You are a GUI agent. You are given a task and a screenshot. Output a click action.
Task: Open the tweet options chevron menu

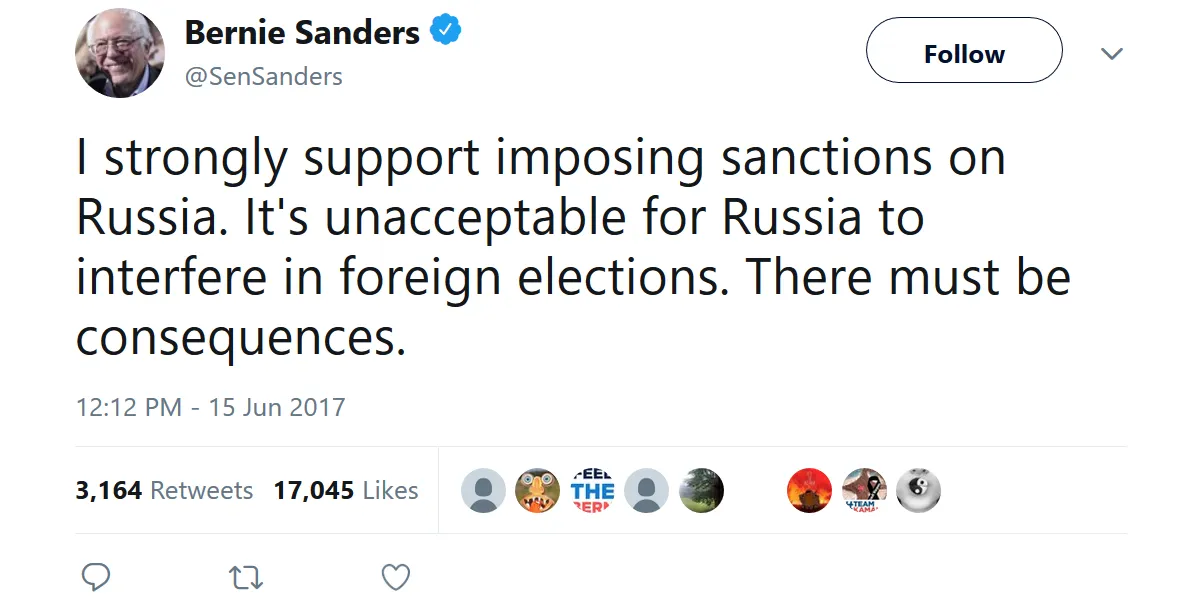(1112, 53)
